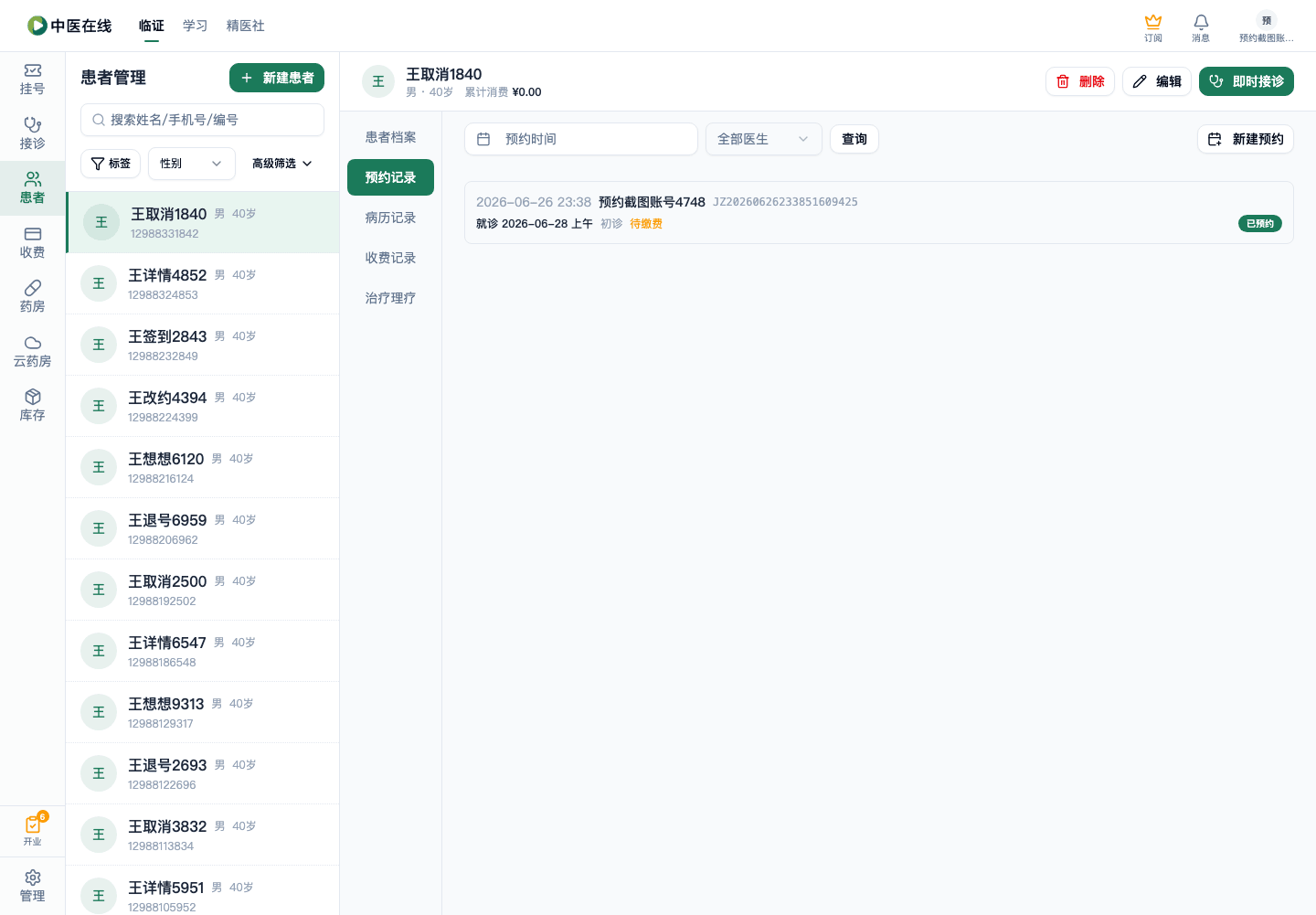Select patient 王取消1840 in the list
Viewport: 1316px width, 915px height.
[x=202, y=222]
